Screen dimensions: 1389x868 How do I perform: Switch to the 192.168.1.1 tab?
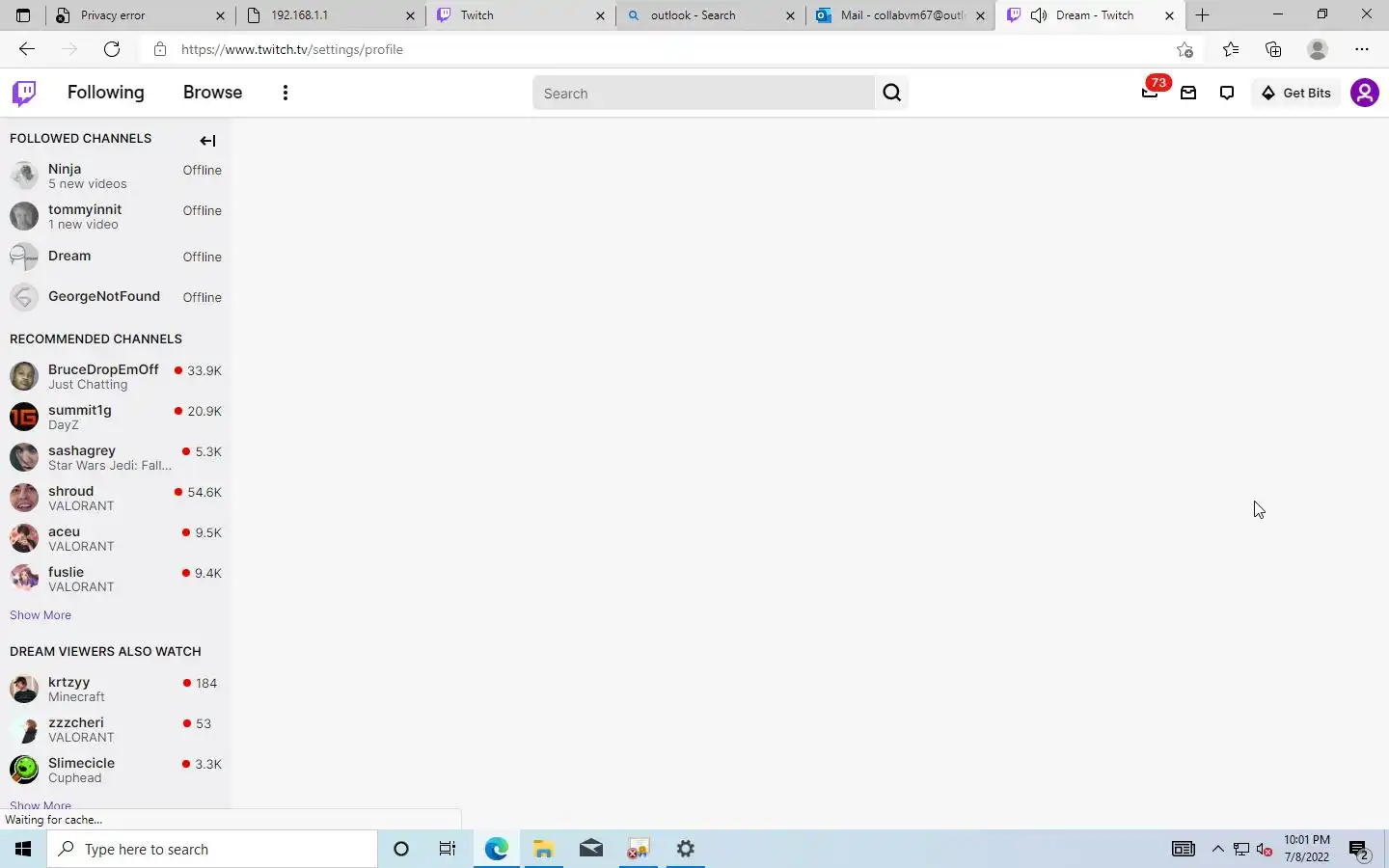pyautogui.click(x=331, y=15)
